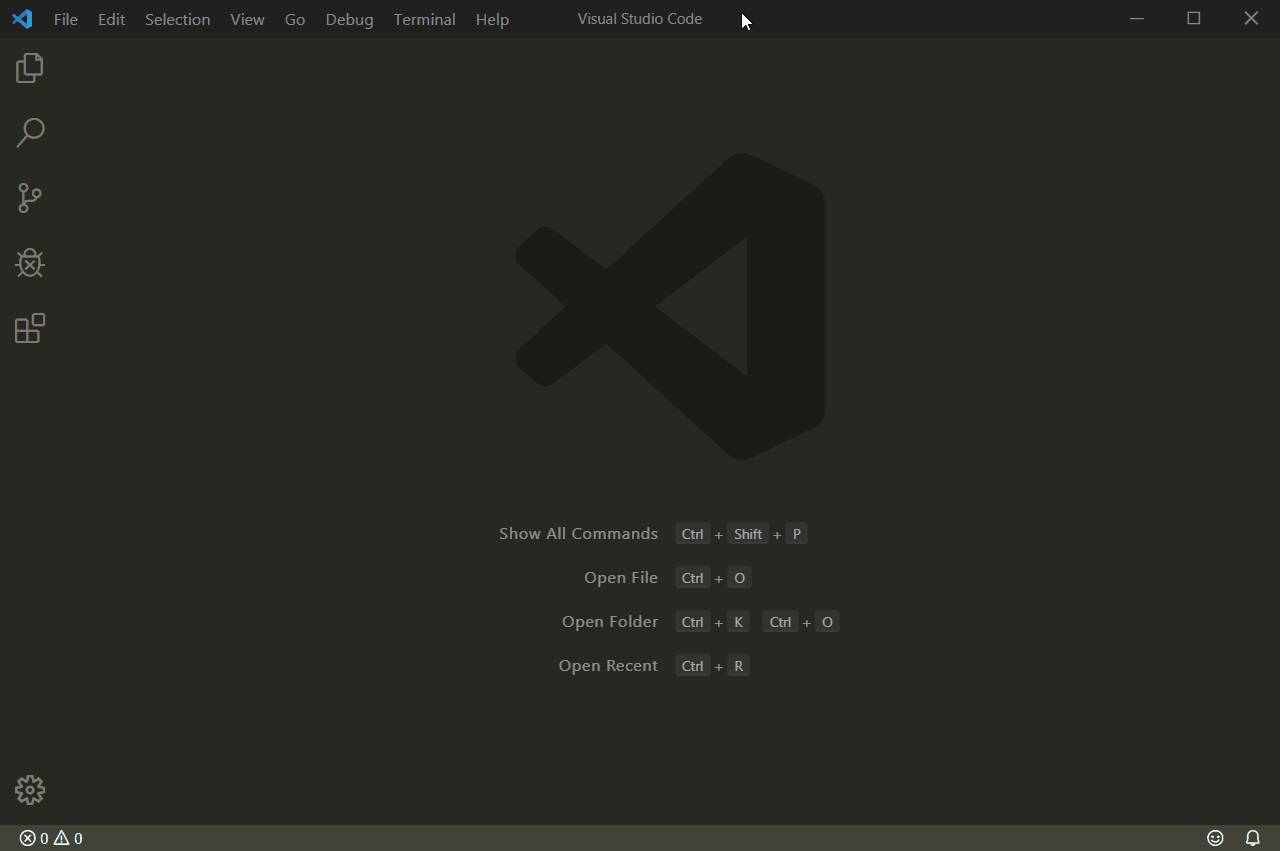The height and width of the screenshot is (851, 1280).
Task: Open the Edit menu
Action: [x=111, y=19]
